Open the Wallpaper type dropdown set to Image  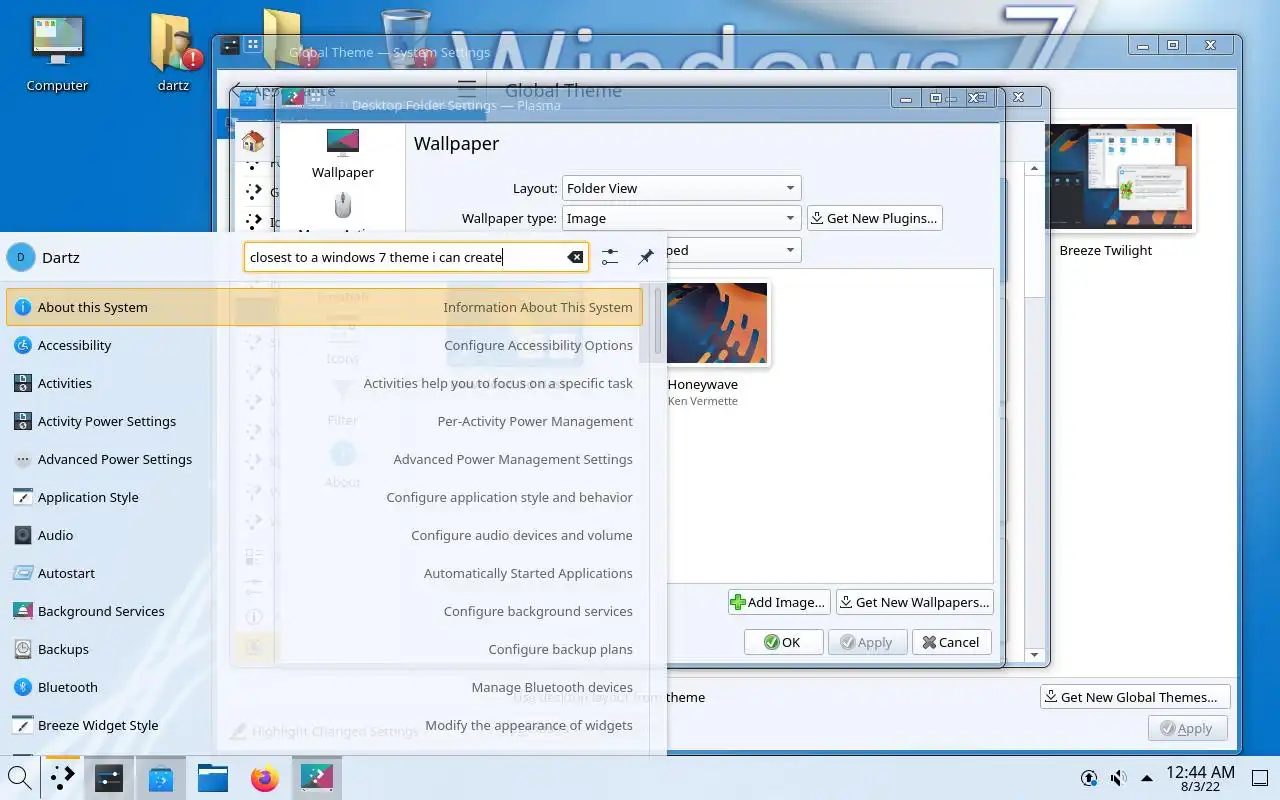click(x=681, y=218)
